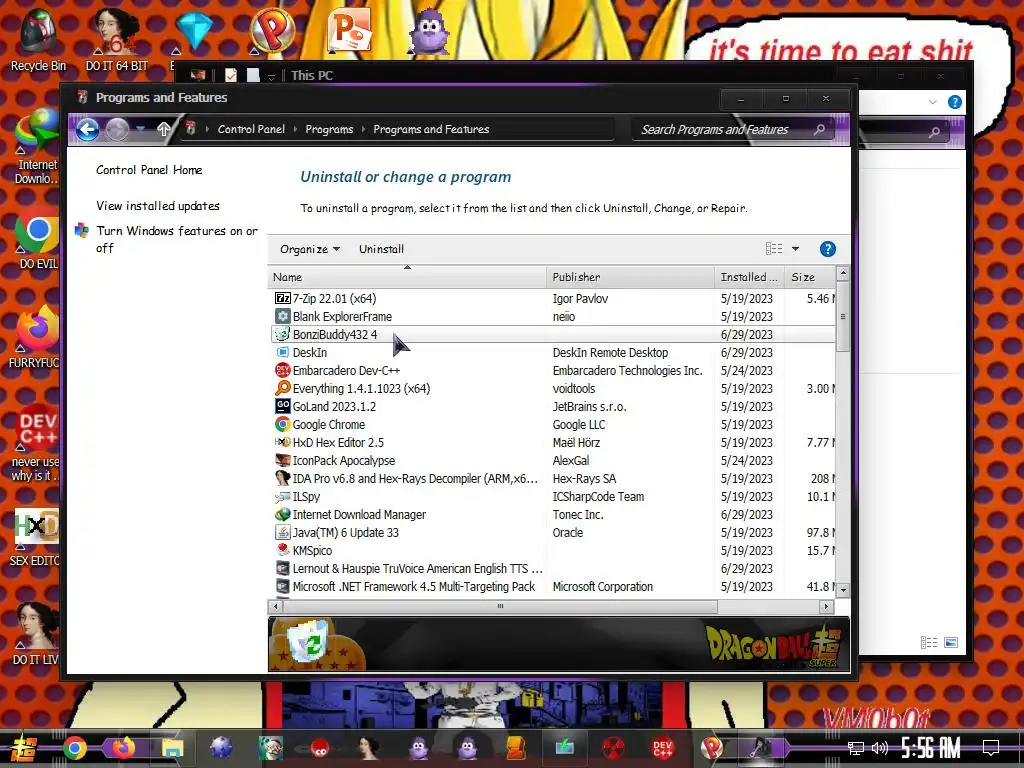This screenshot has width=1024, height=768.
Task: Click the Help icon in This PC window
Action: [x=954, y=102]
